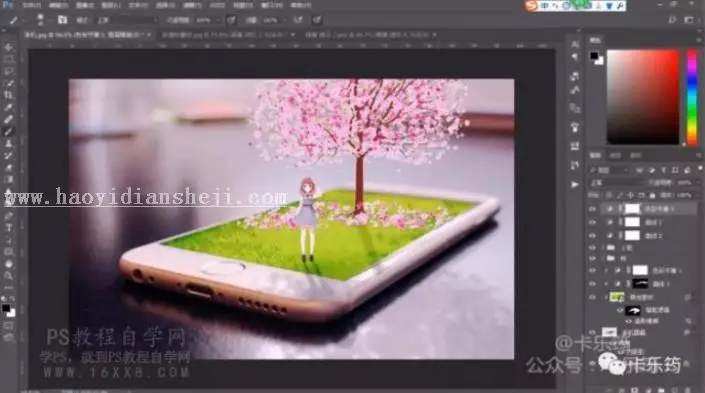Viewport: 705px width, 393px height.
Task: Click the lock all layer icon
Action: (x=652, y=196)
